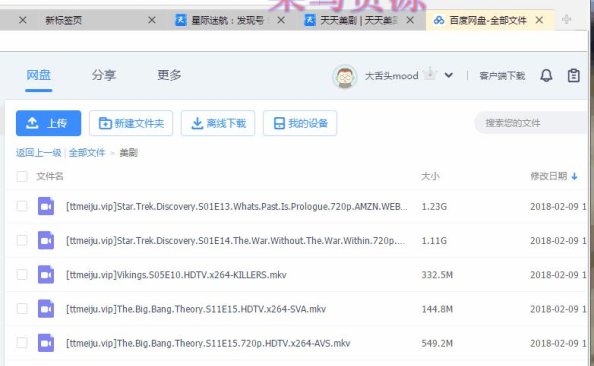Click video icon for Star.Trek.Discovery.S01E14 file

point(46,240)
